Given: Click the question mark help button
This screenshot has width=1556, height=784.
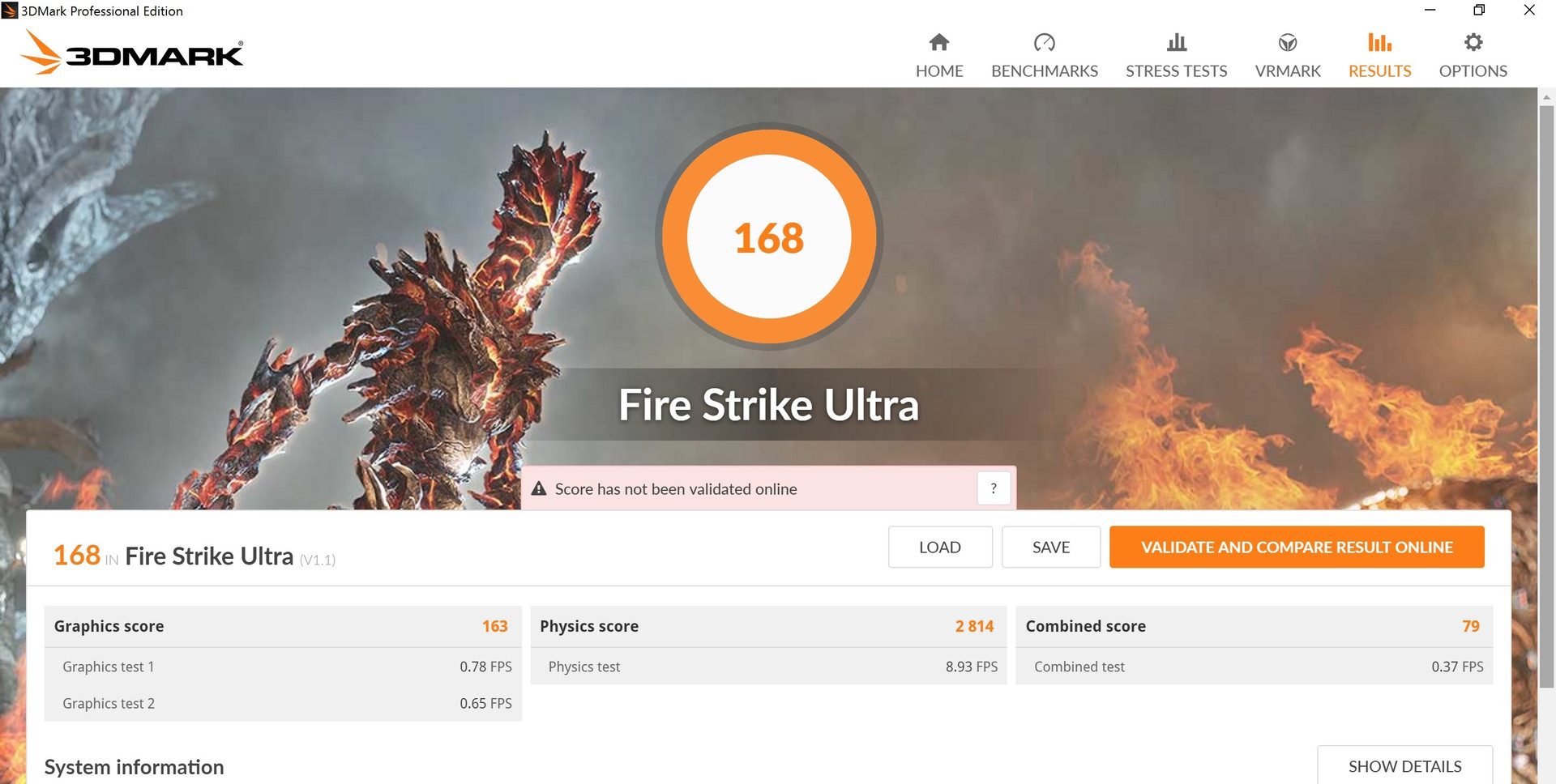Looking at the screenshot, I should [x=994, y=488].
